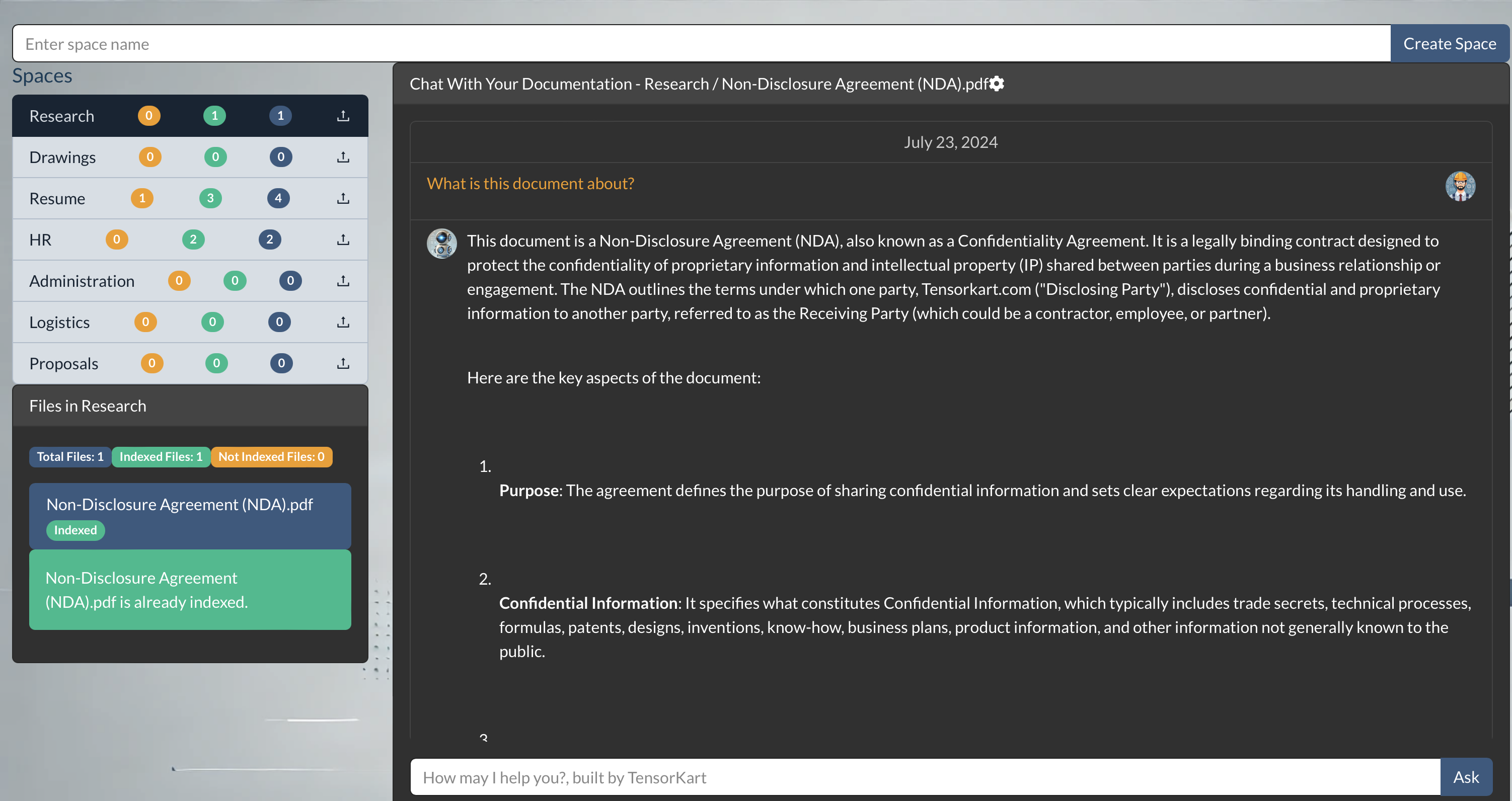Click the upload icon for Logistics space
This screenshot has height=801, width=1512.
[343, 322]
